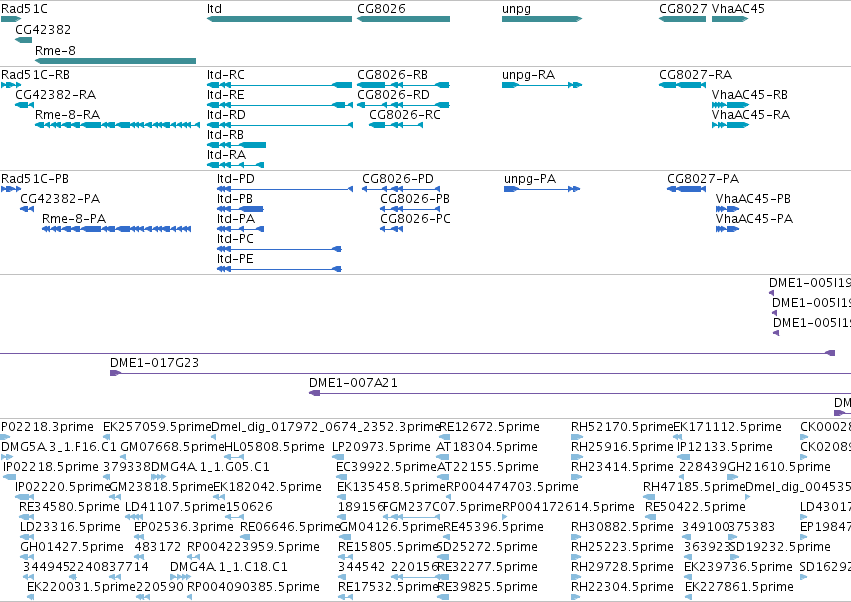Click the Rad51C gene label in the top track
The height and width of the screenshot is (602, 851).
click(24, 9)
